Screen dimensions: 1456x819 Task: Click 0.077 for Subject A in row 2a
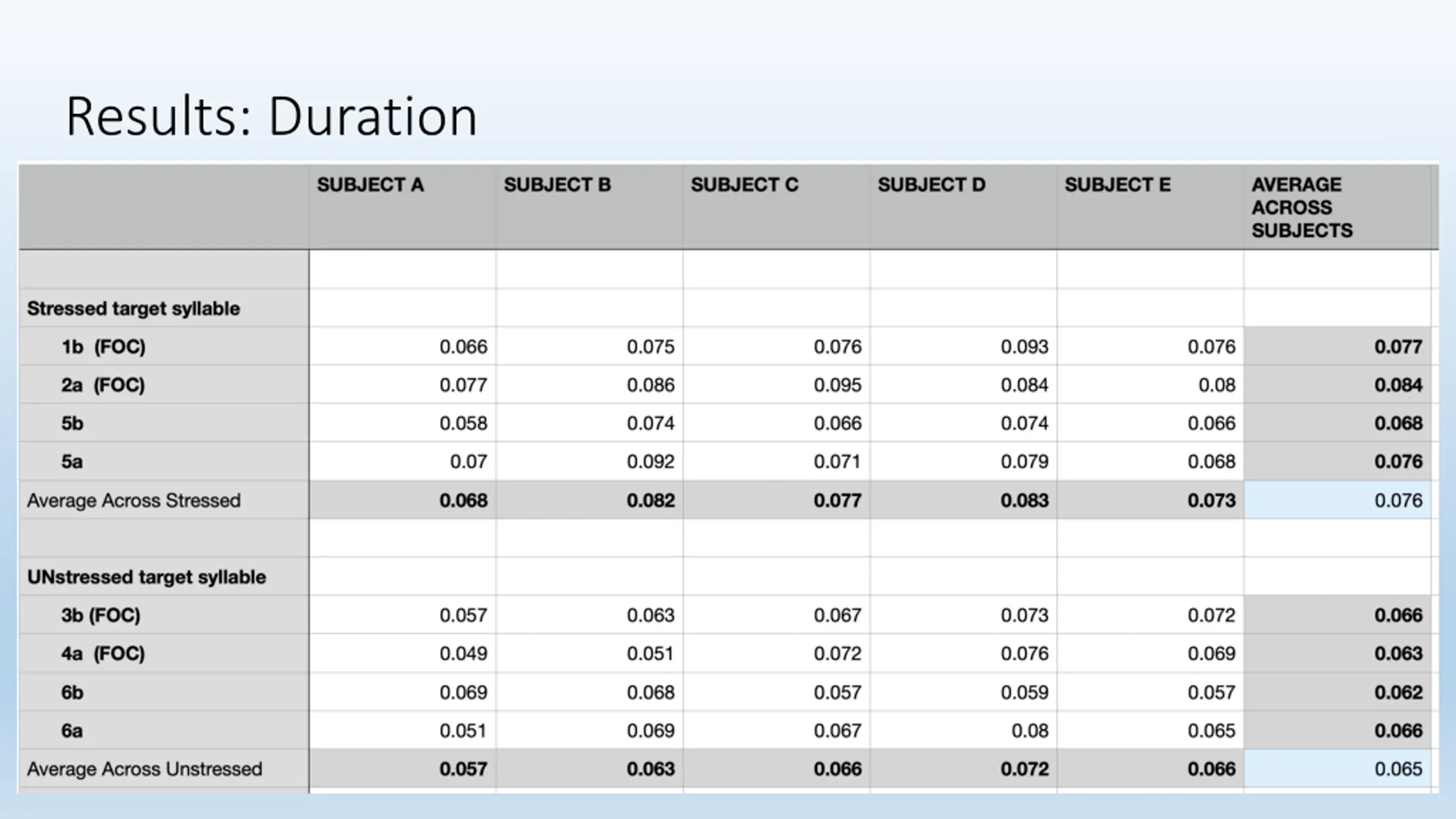coord(464,385)
